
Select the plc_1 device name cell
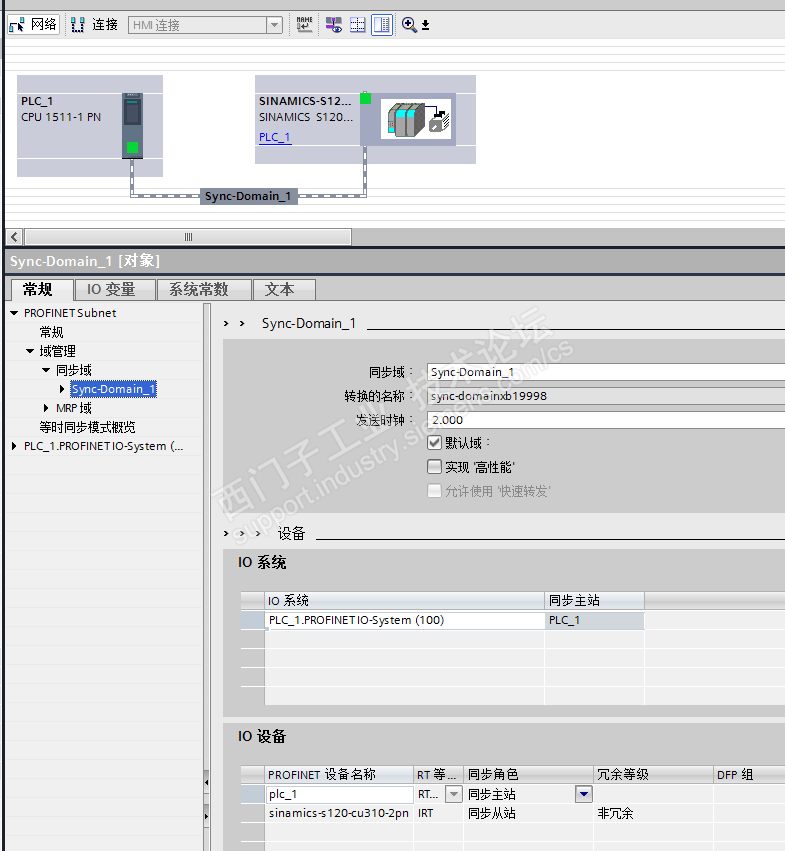click(339, 795)
